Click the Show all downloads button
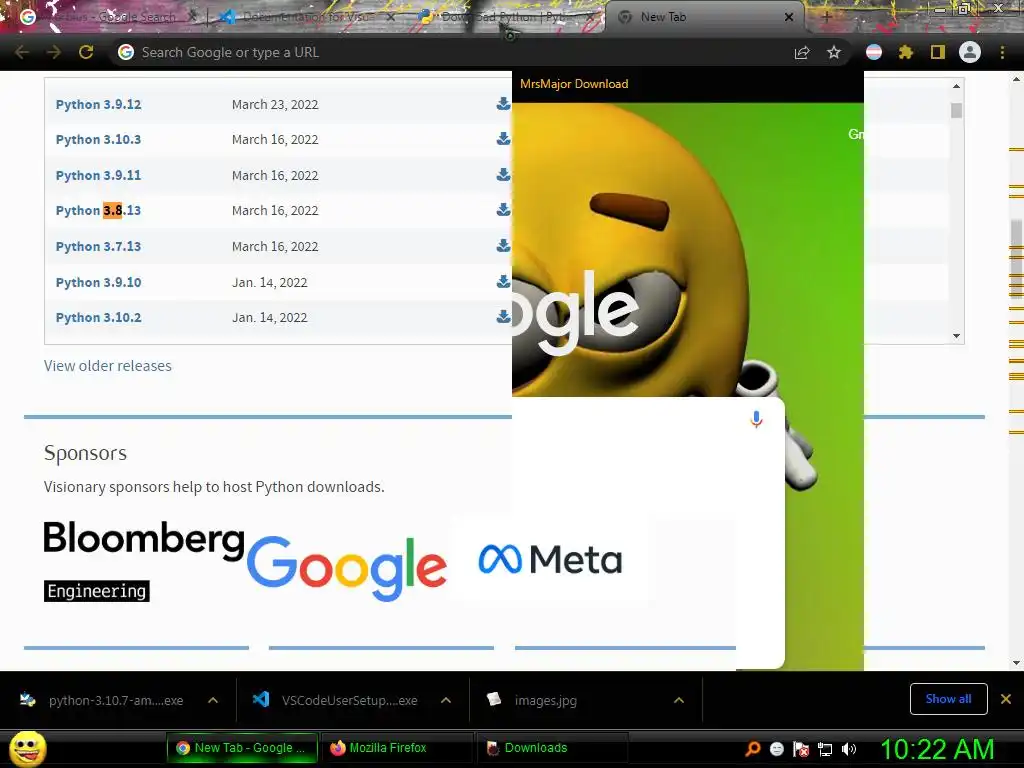1024x768 pixels. coord(948,699)
